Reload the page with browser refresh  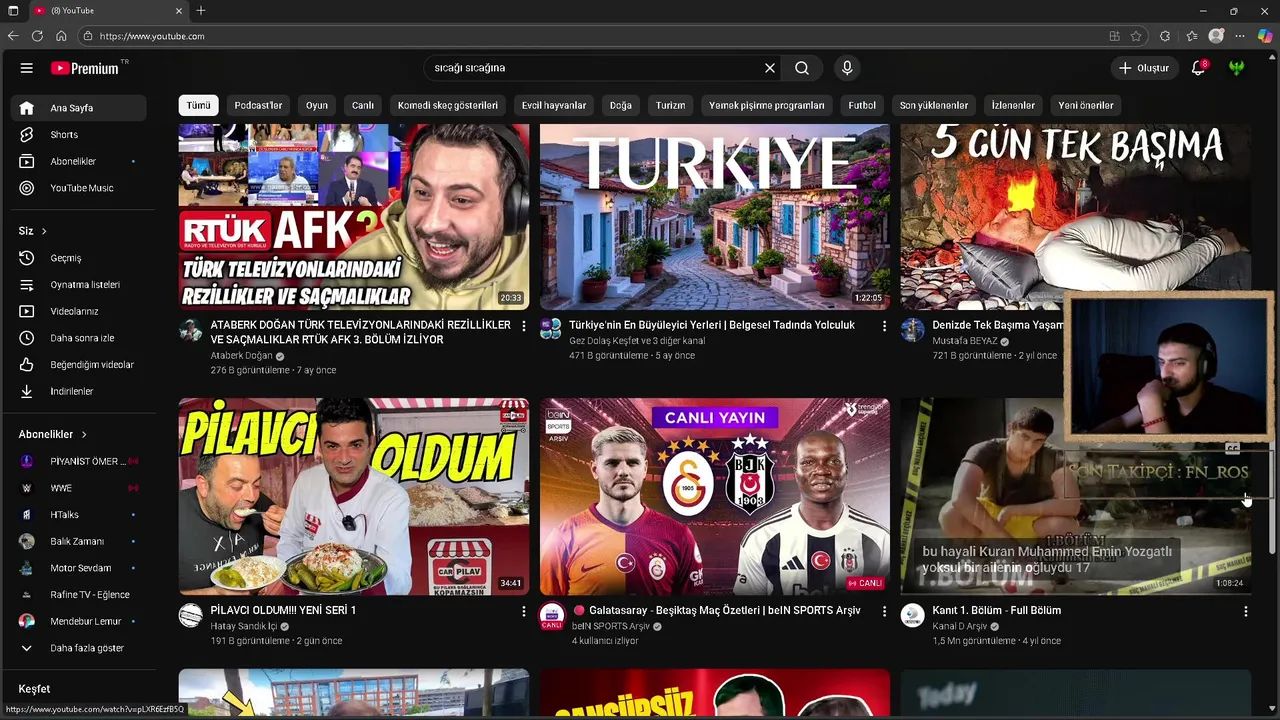pyautogui.click(x=37, y=36)
